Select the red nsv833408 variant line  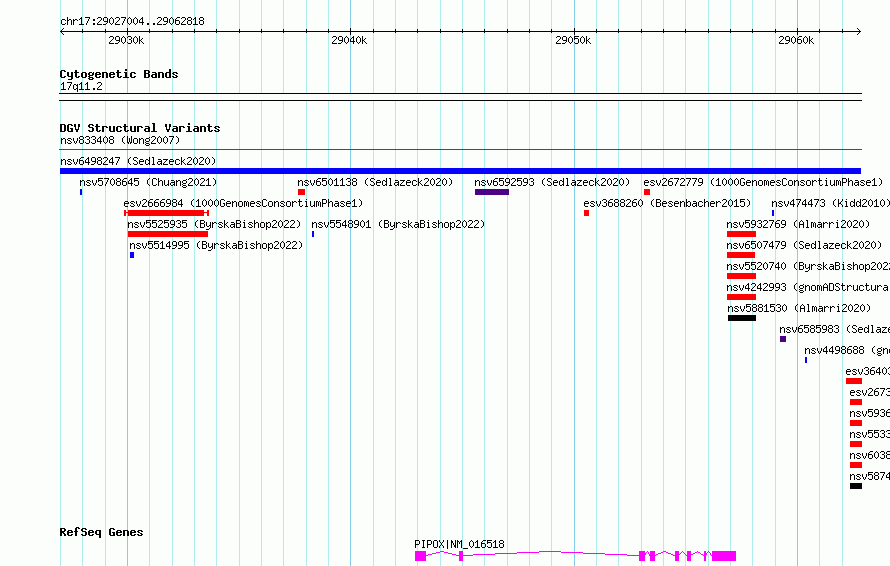tap(460, 150)
